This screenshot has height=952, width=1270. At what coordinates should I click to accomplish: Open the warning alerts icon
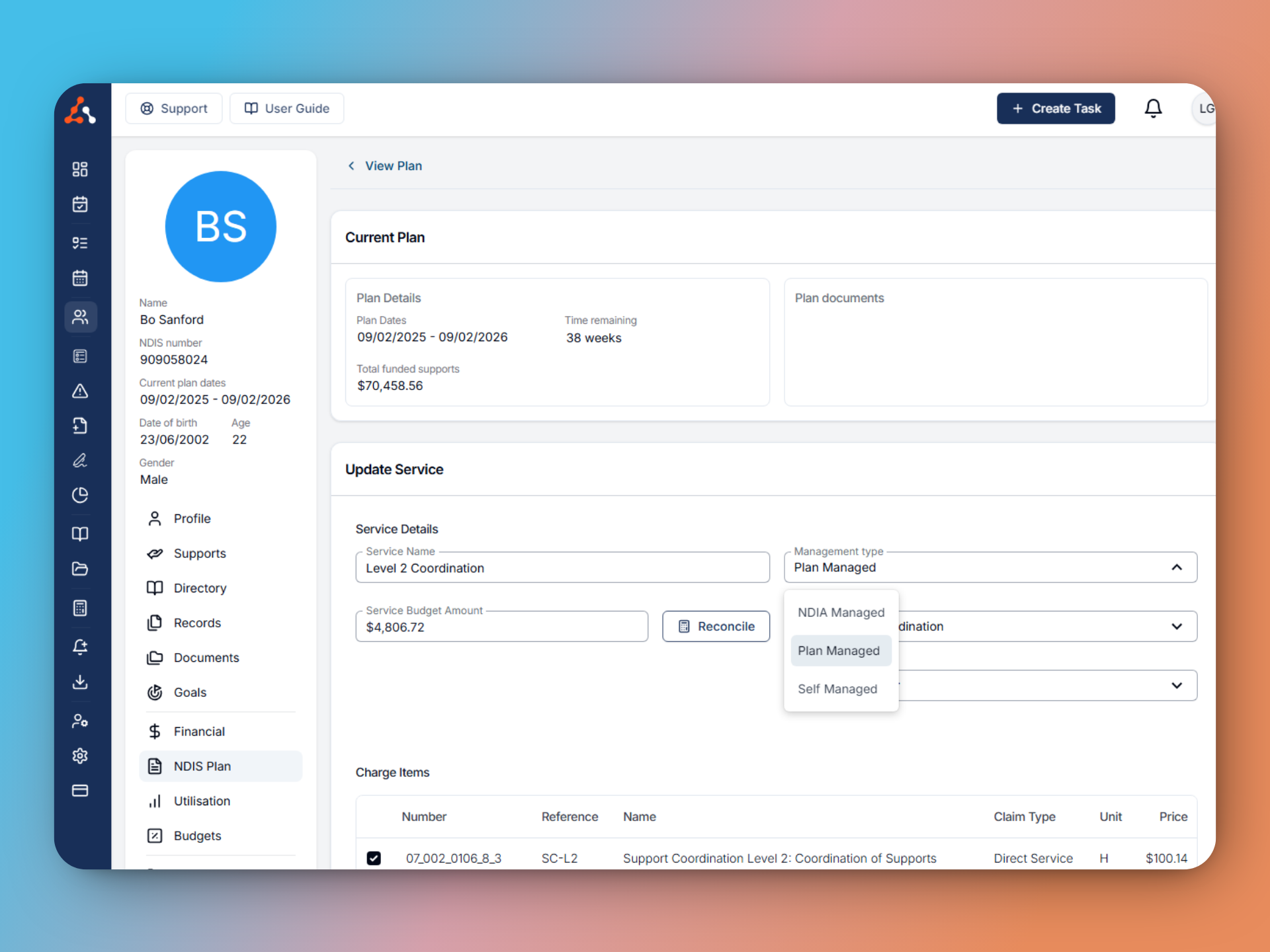pyautogui.click(x=80, y=391)
